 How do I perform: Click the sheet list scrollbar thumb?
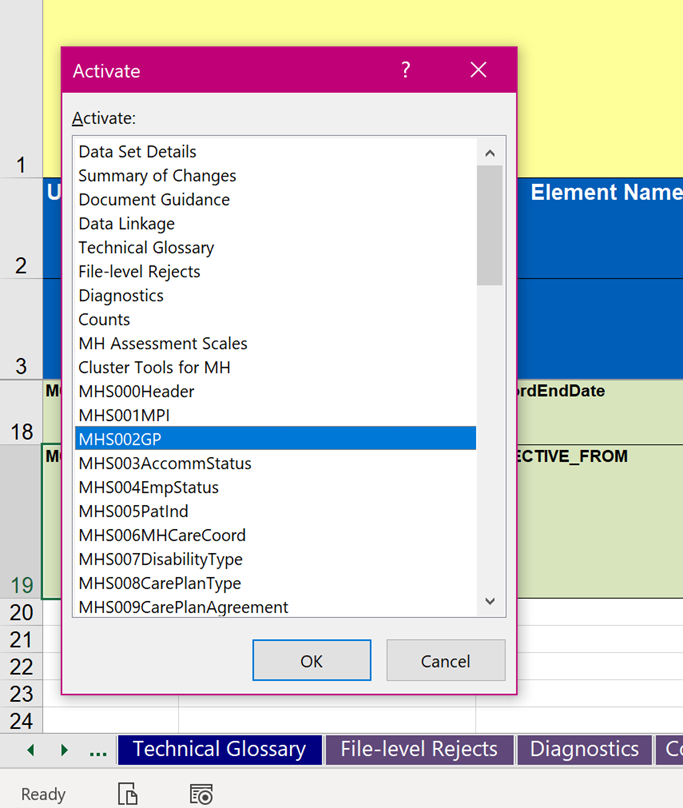(x=490, y=225)
